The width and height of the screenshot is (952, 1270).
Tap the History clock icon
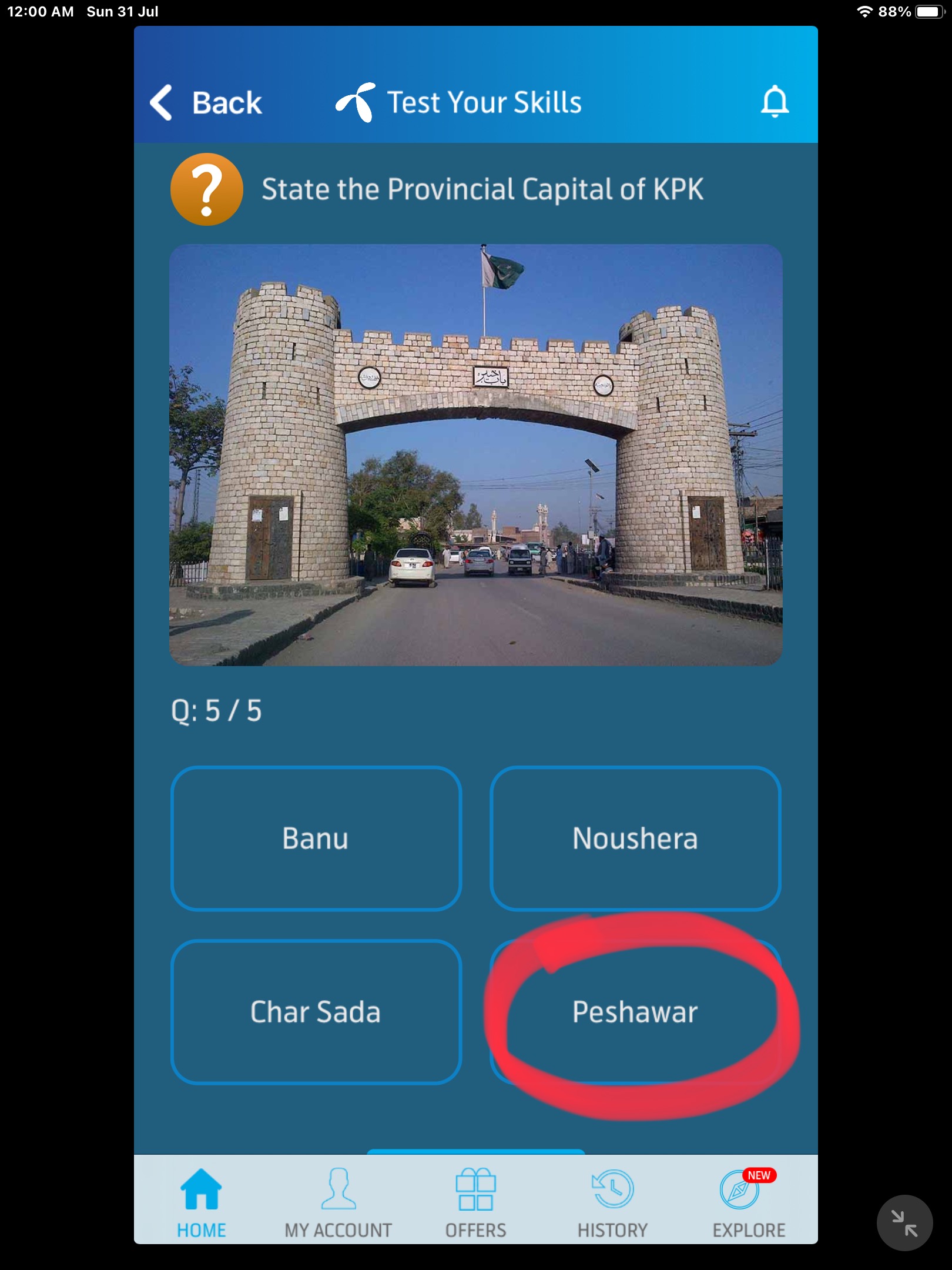[x=612, y=1189]
